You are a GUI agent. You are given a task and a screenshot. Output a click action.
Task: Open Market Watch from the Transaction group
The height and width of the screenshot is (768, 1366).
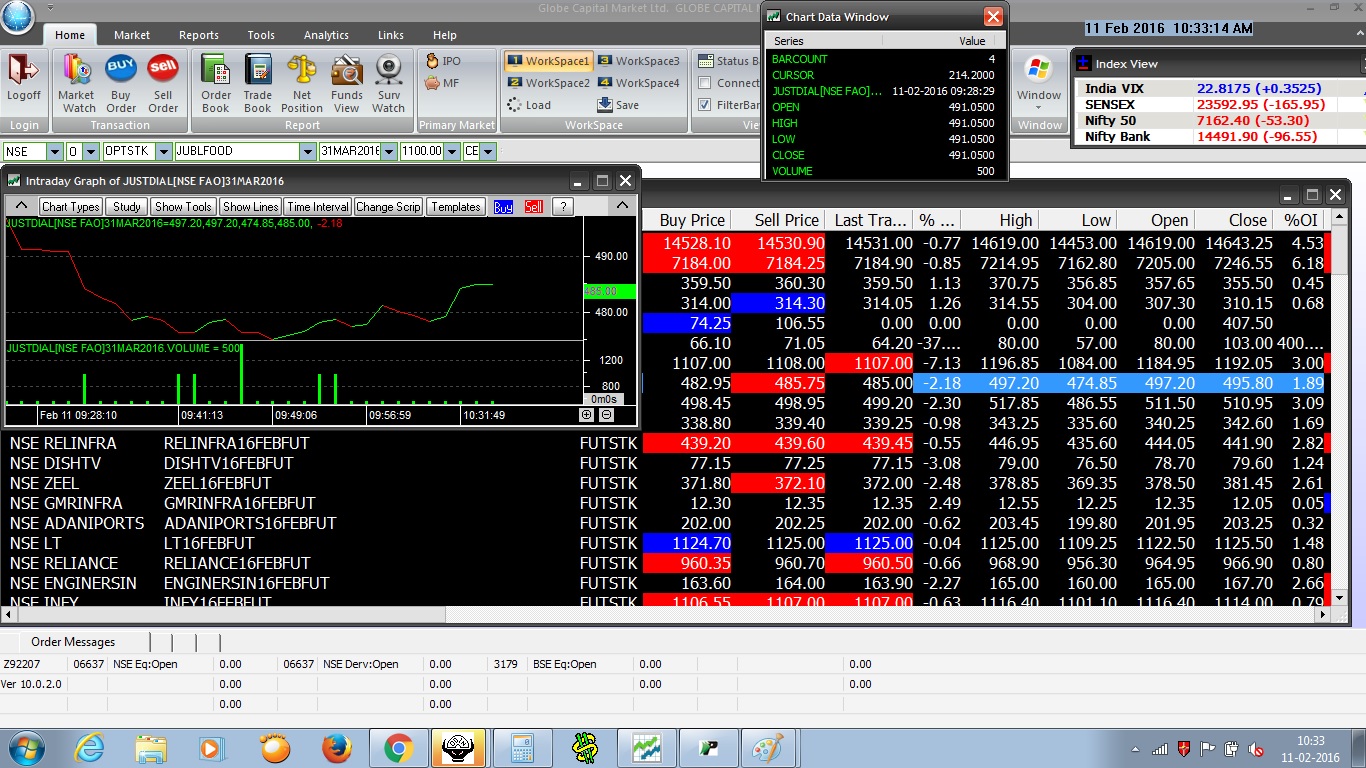pos(77,82)
